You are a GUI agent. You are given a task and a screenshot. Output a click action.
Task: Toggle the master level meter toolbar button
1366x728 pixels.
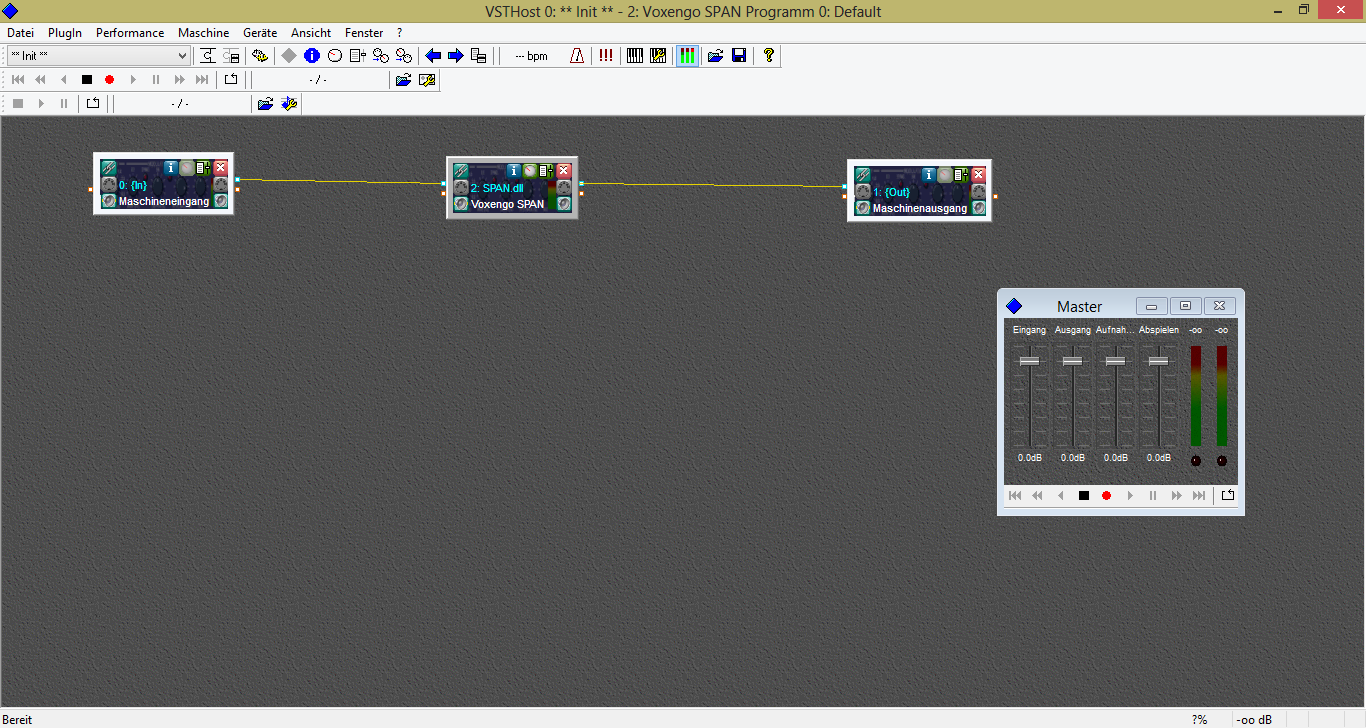(687, 56)
